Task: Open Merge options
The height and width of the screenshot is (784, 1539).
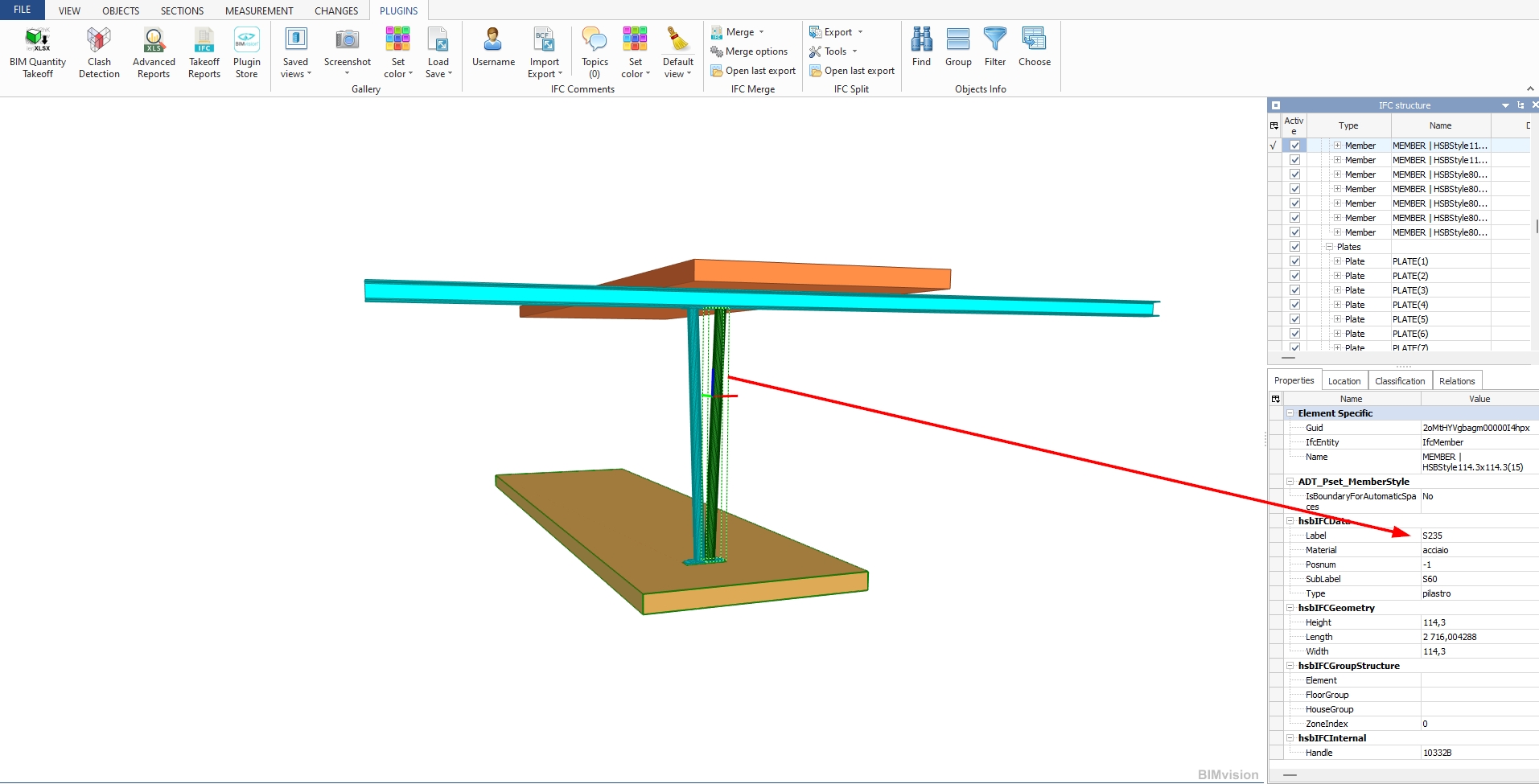Action: 749,51
